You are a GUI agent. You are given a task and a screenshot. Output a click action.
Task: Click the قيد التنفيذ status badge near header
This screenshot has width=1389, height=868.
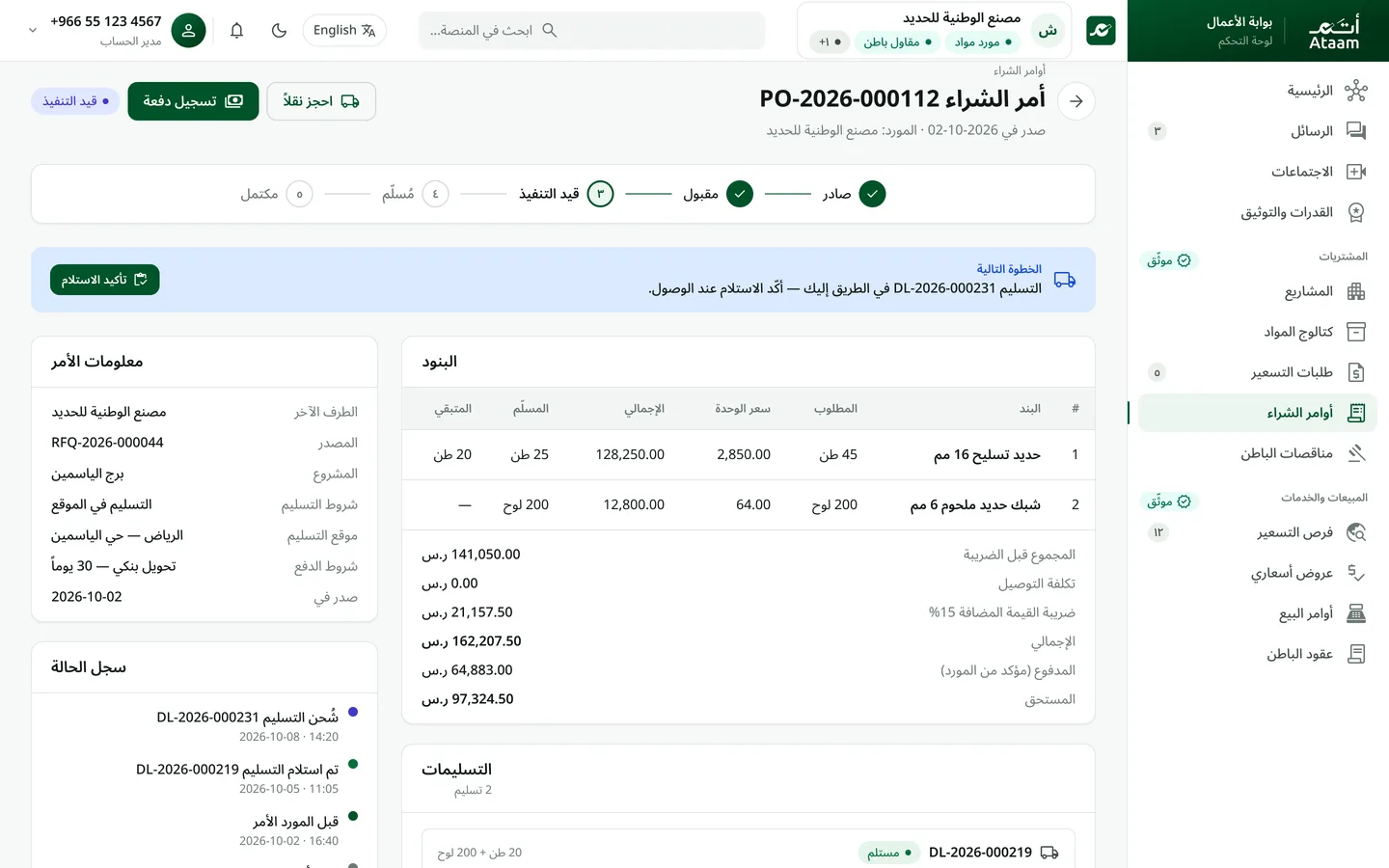tap(75, 101)
